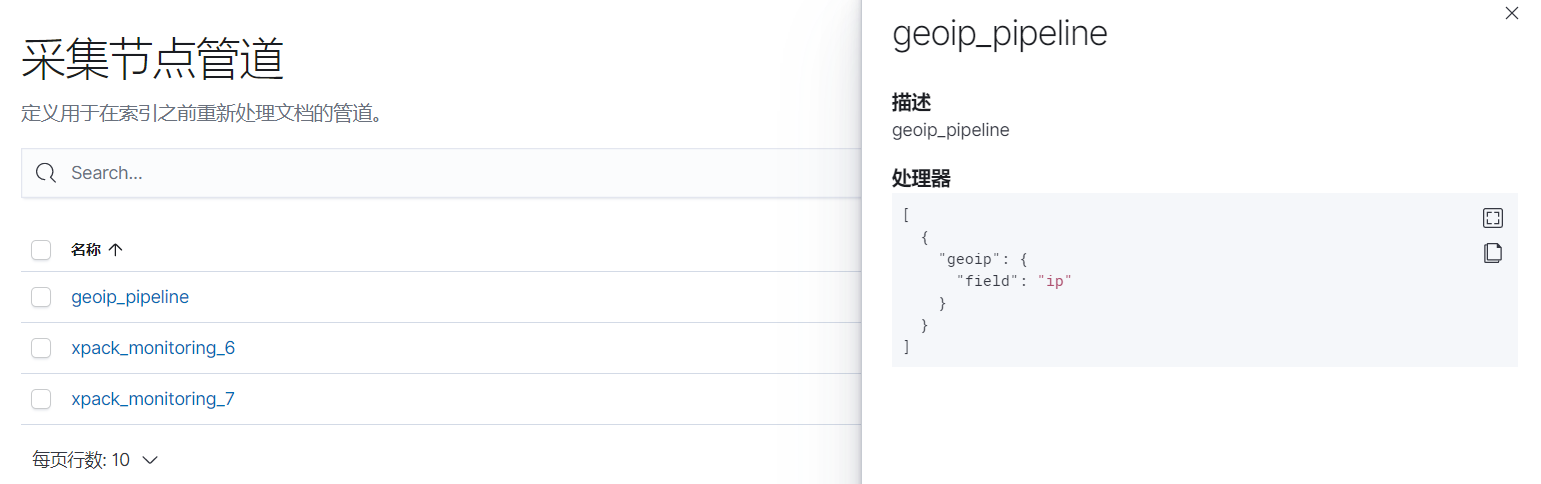
Task: Open the xpack_monitoring_7 pipeline link
Action: click(153, 399)
